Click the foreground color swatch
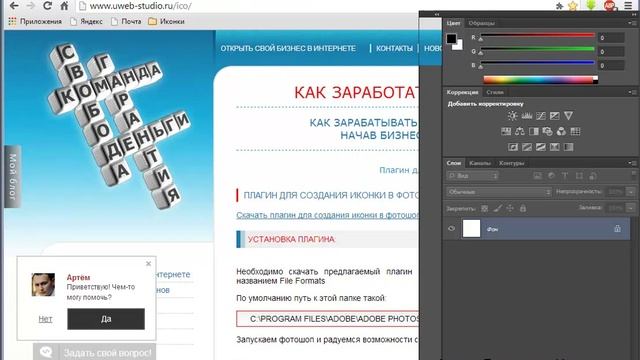The width and height of the screenshot is (640, 360). [451, 39]
